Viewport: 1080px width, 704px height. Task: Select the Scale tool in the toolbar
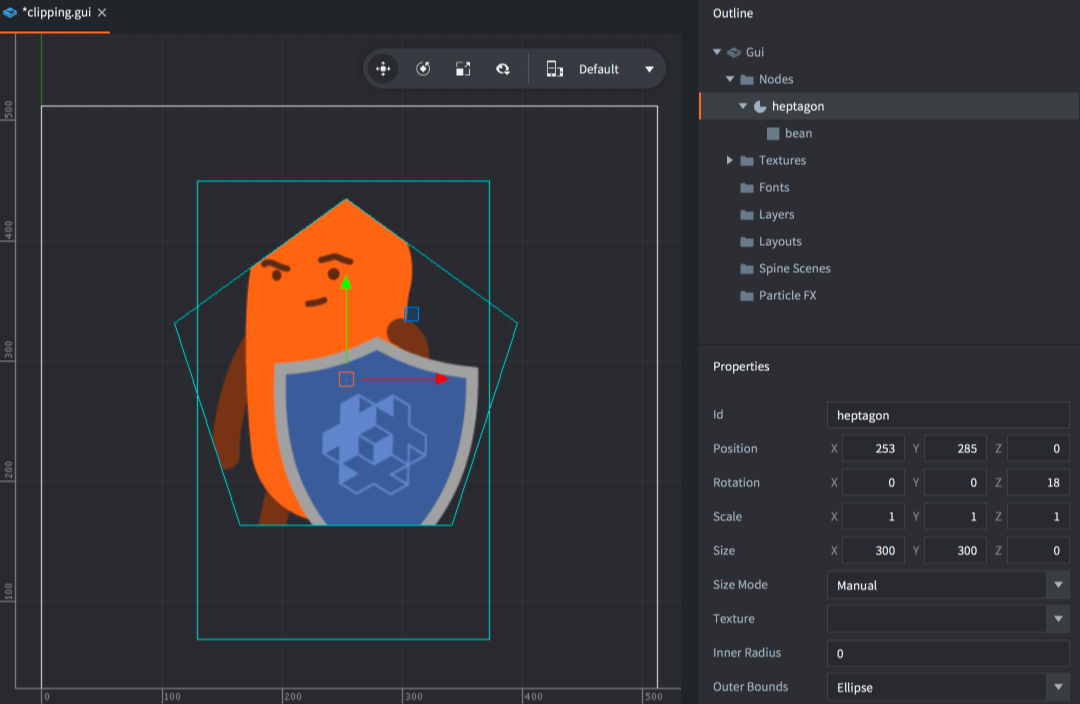[463, 69]
